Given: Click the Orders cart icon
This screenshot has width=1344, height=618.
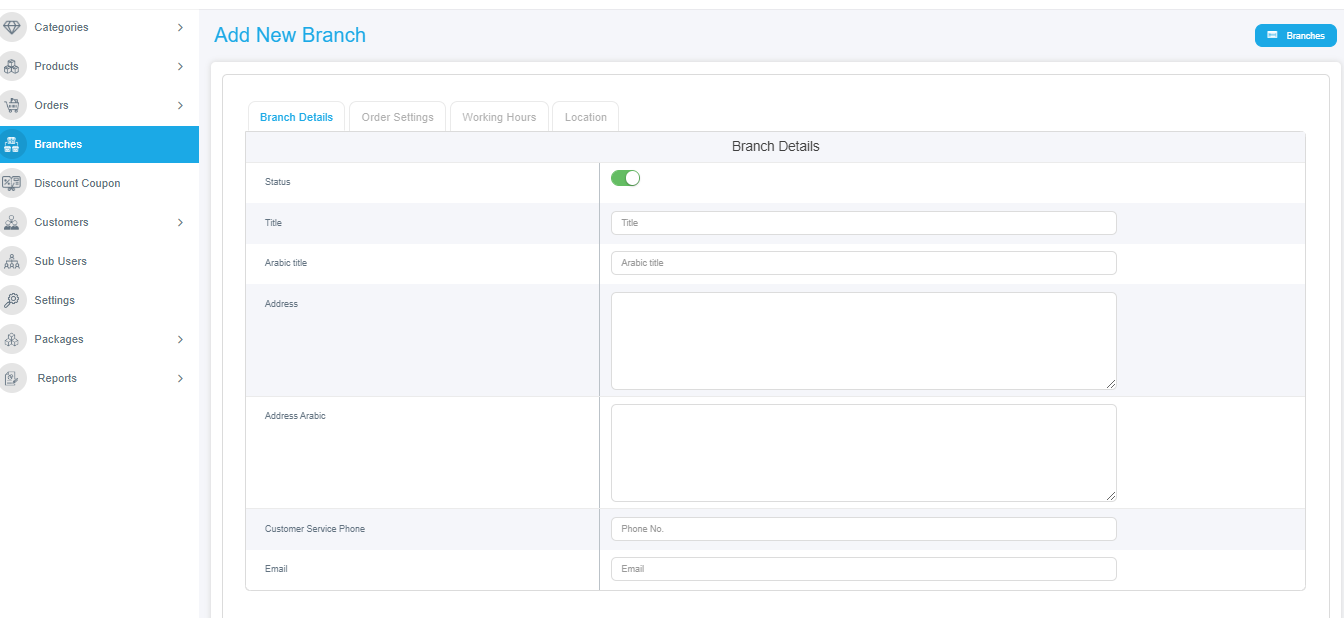Looking at the screenshot, I should pos(12,105).
